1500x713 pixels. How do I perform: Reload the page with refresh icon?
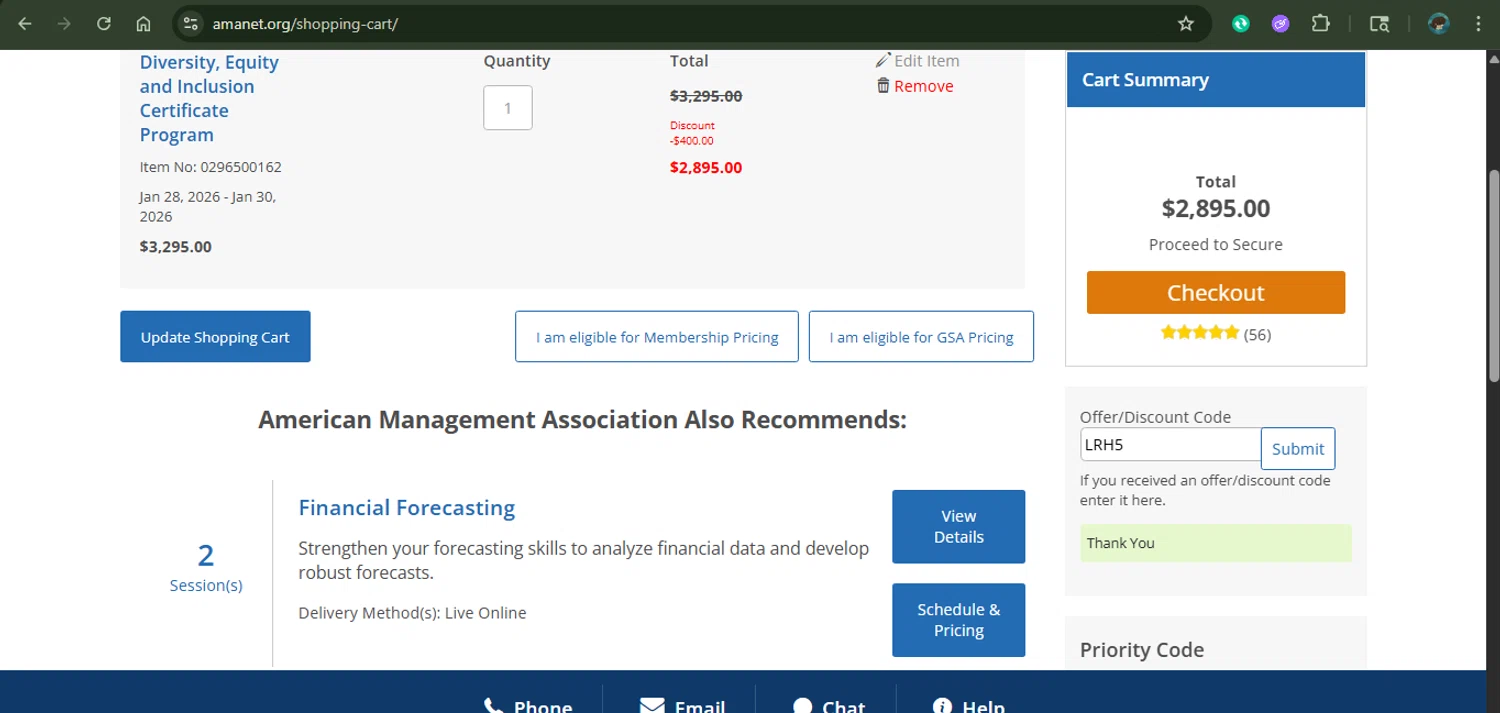coord(103,24)
